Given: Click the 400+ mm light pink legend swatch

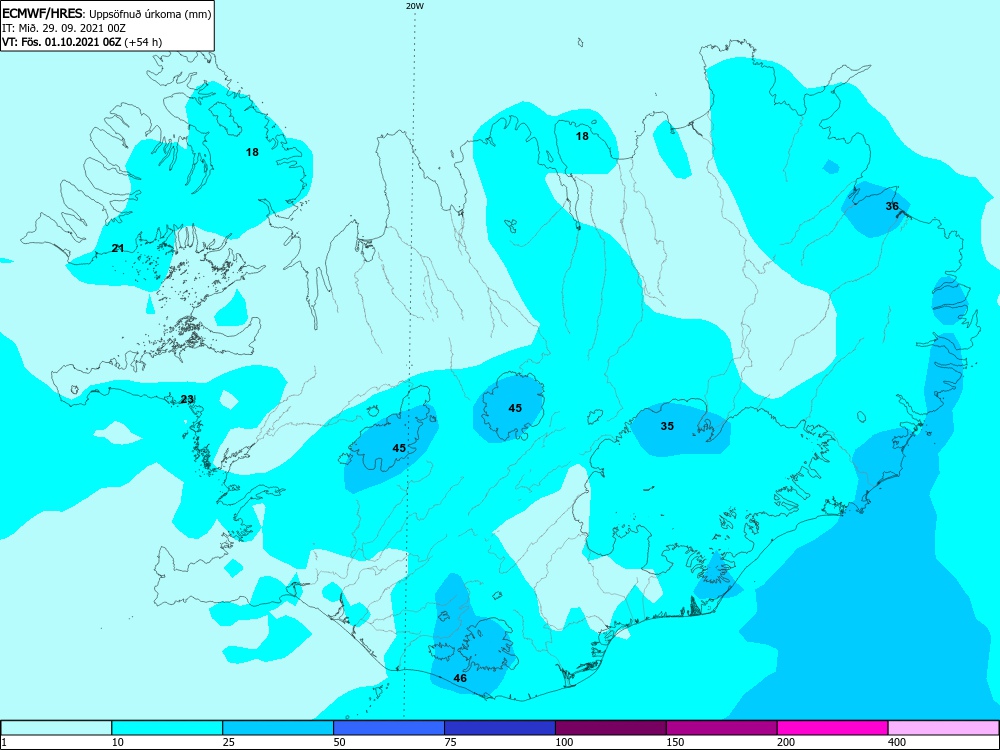Looking at the screenshot, I should click(x=944, y=728).
